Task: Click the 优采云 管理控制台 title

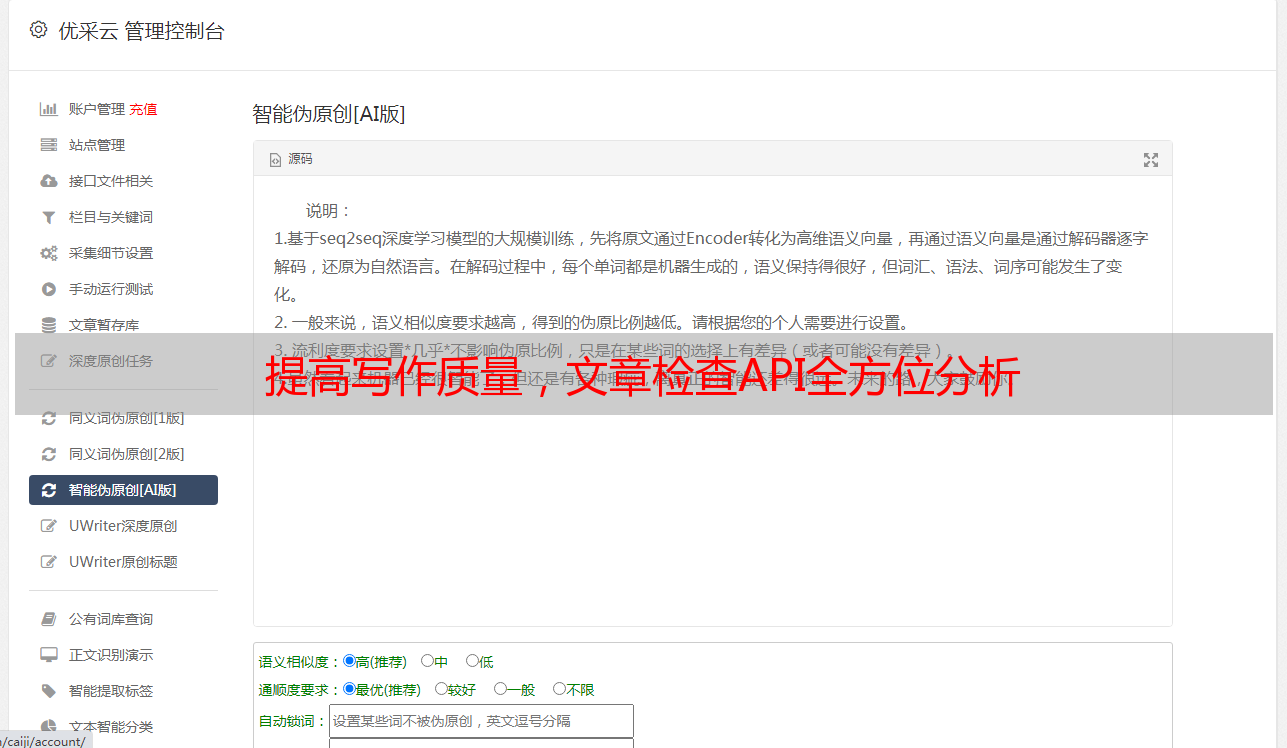Action: coord(141,31)
